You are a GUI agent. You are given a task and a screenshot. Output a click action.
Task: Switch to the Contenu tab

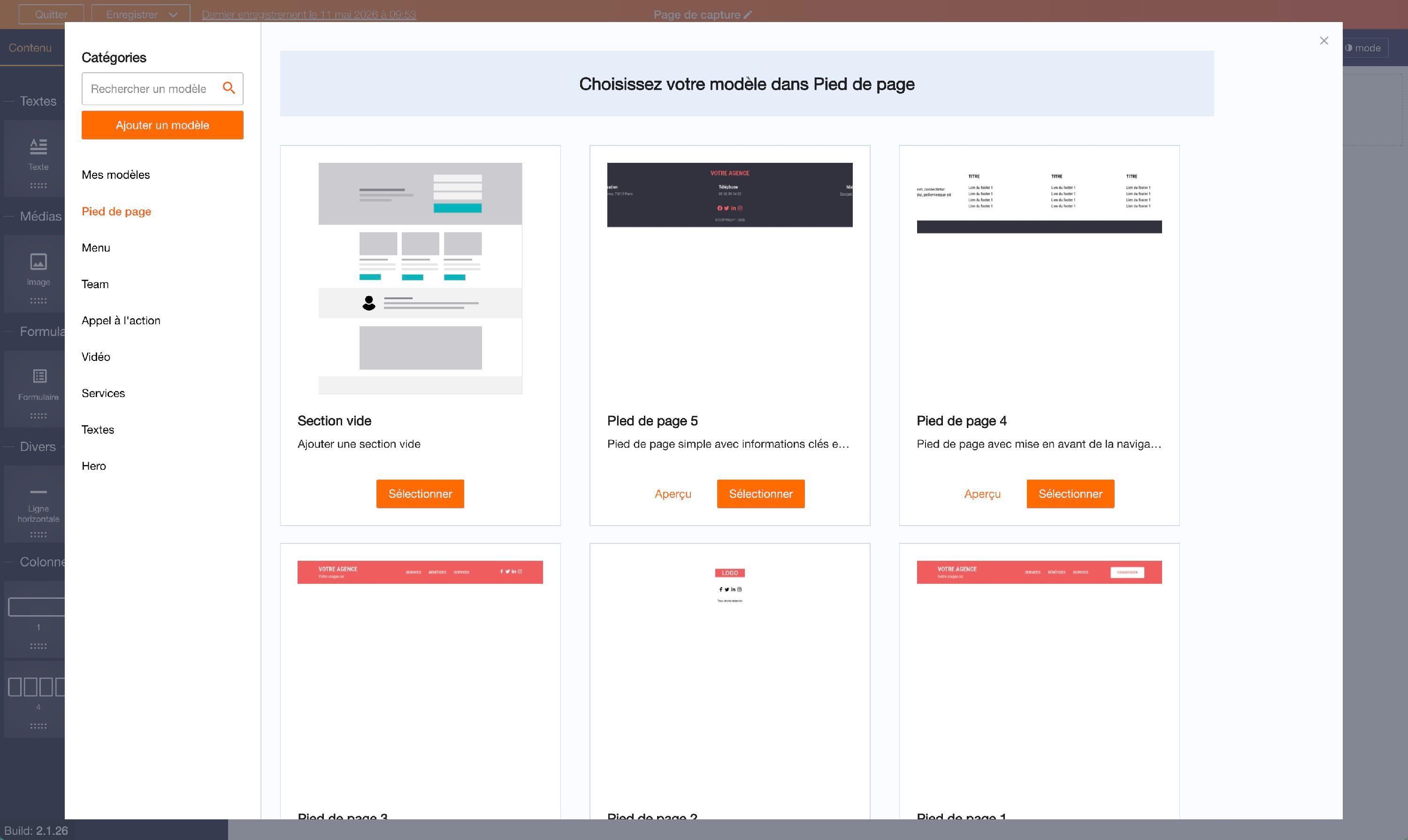click(x=30, y=48)
